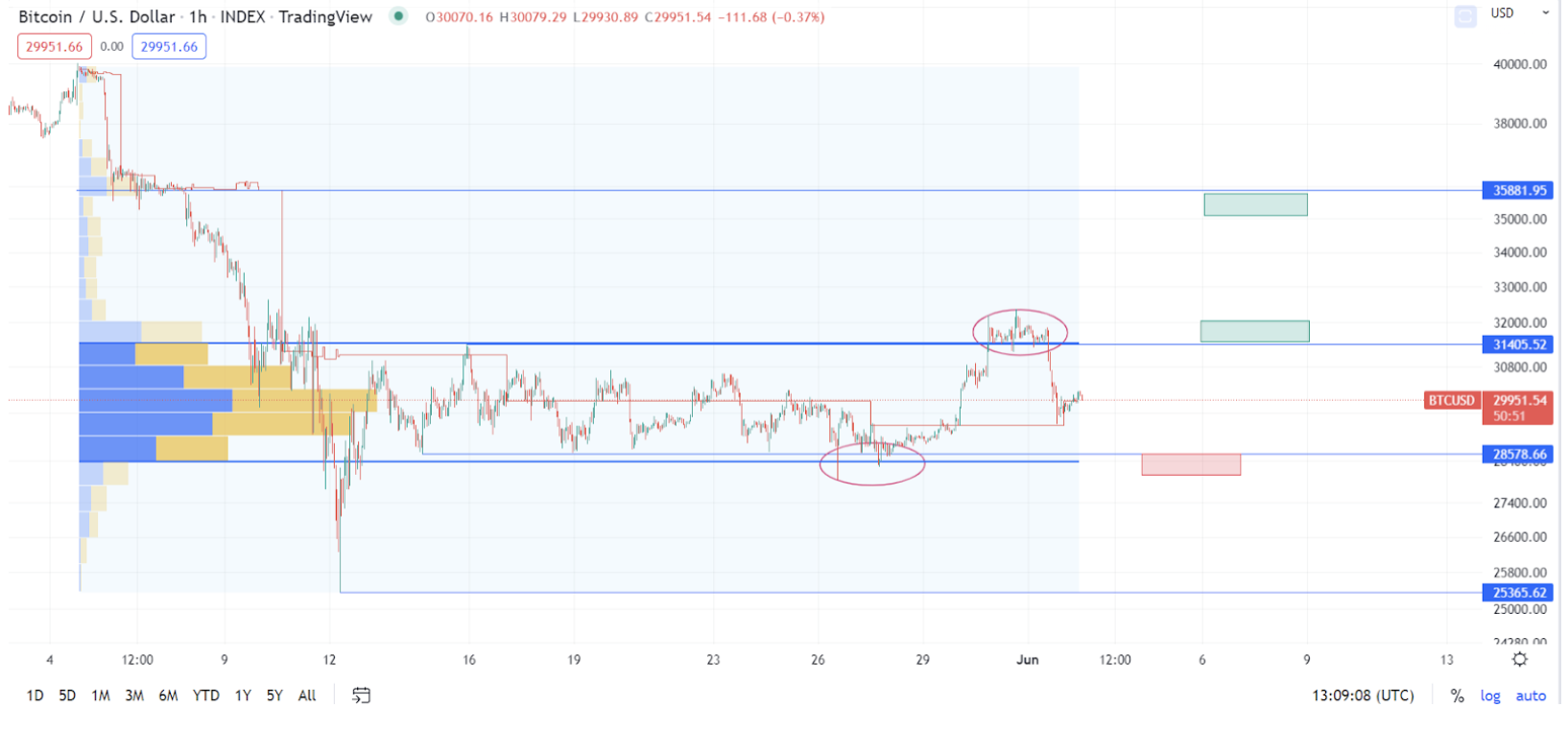The height and width of the screenshot is (731, 1568).
Task: Click the Bitcoin / U.S. Dollar symbol title
Action: (97, 17)
